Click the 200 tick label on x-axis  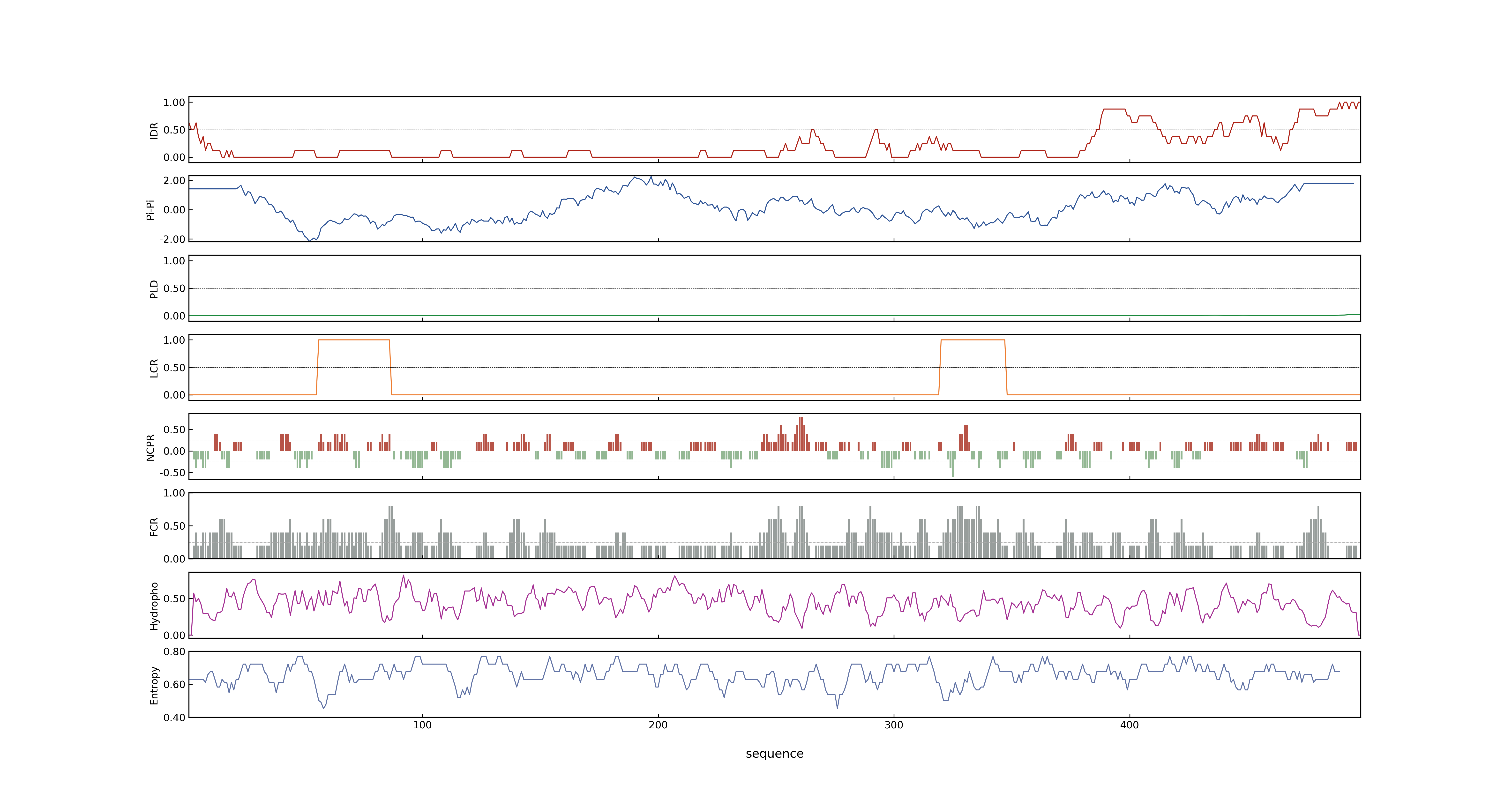click(x=658, y=725)
